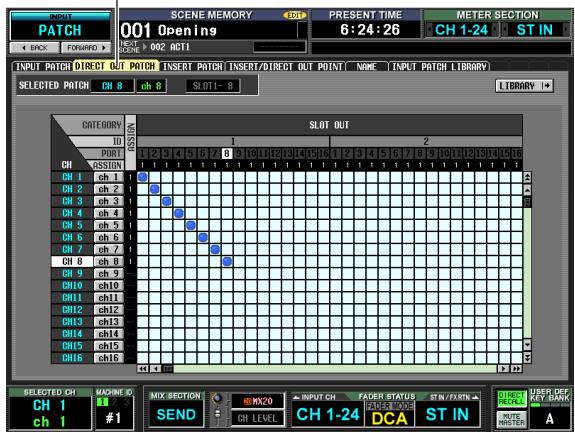Select the CH 1 channel row label
575x432 pixels.
point(72,177)
